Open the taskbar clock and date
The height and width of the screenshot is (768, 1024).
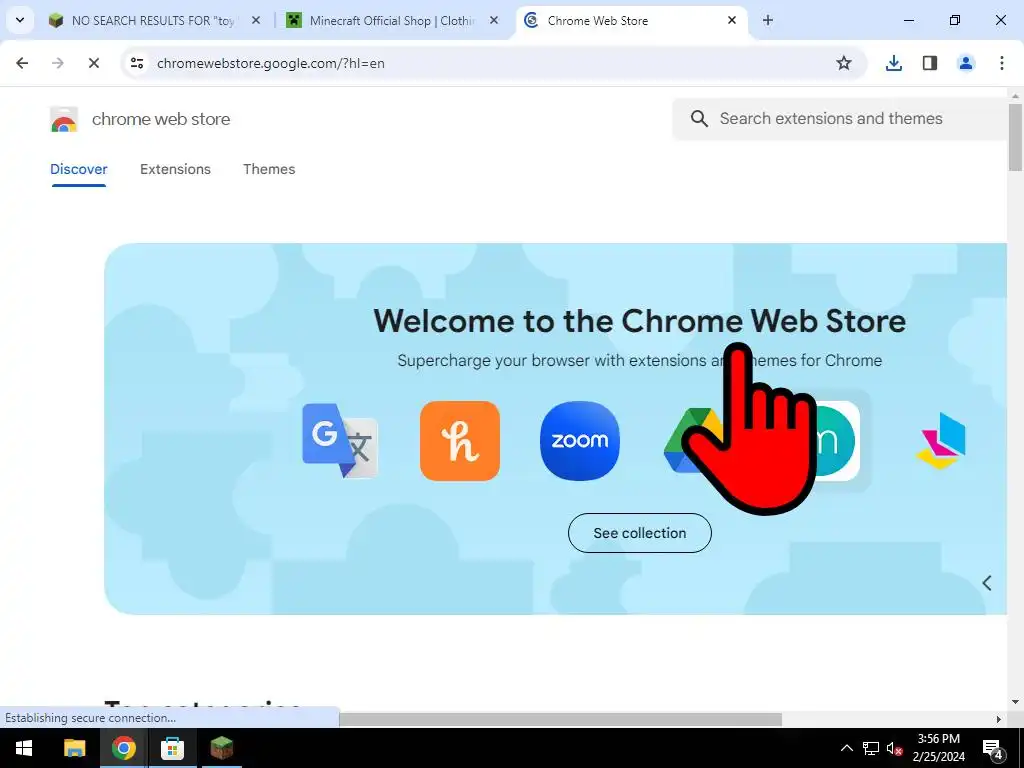(x=938, y=748)
